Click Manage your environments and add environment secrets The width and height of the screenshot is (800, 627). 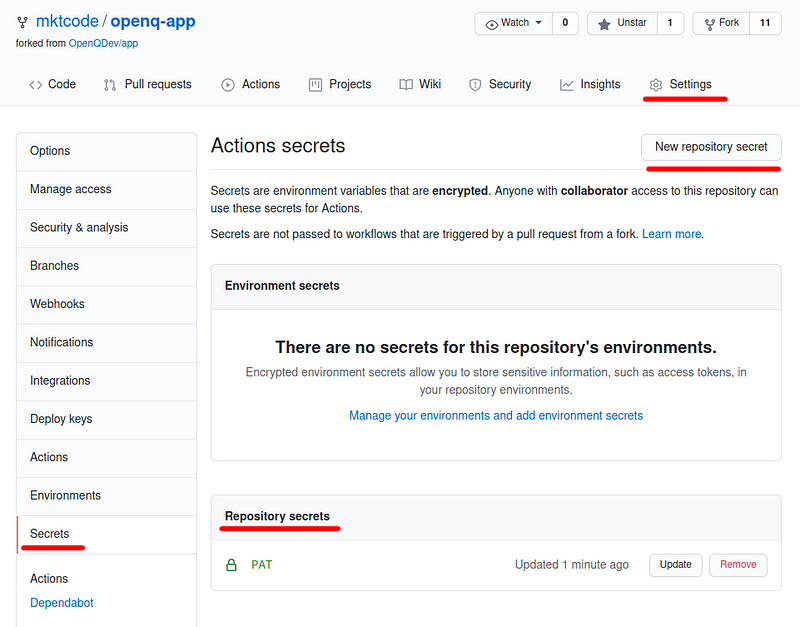(x=496, y=416)
